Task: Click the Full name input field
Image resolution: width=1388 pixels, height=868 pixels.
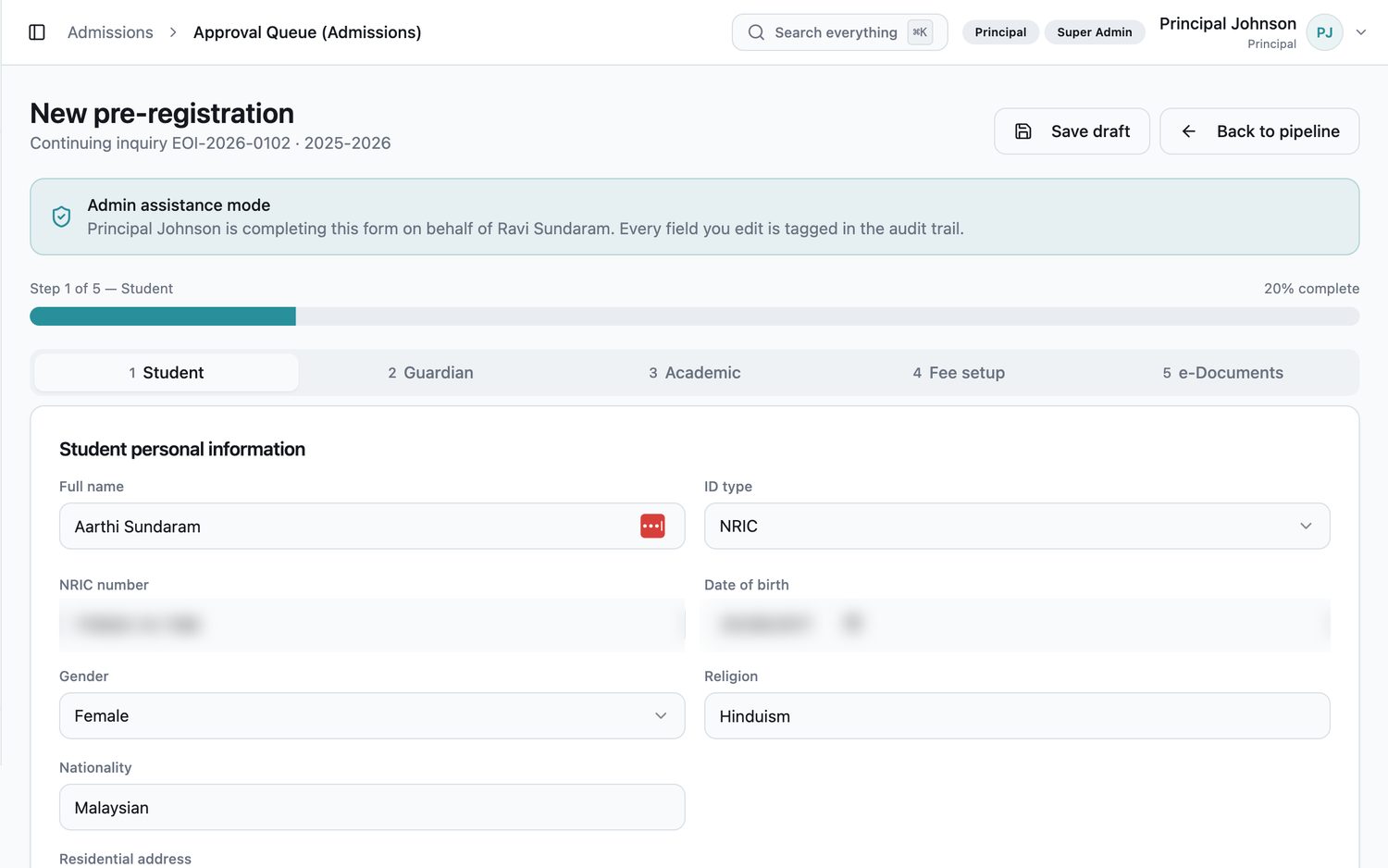Action: point(372,526)
